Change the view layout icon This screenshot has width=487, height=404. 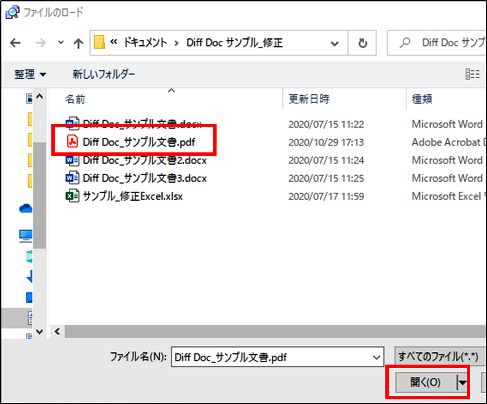click(x=472, y=74)
